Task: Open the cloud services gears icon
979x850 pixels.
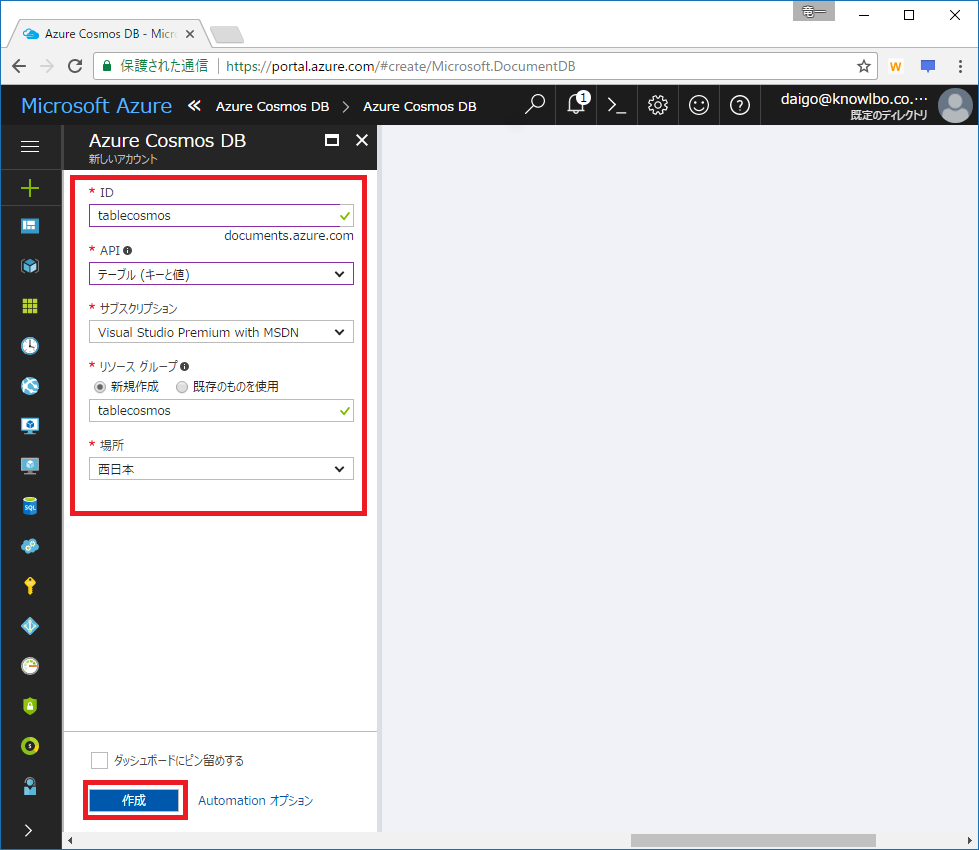Action: (x=30, y=546)
